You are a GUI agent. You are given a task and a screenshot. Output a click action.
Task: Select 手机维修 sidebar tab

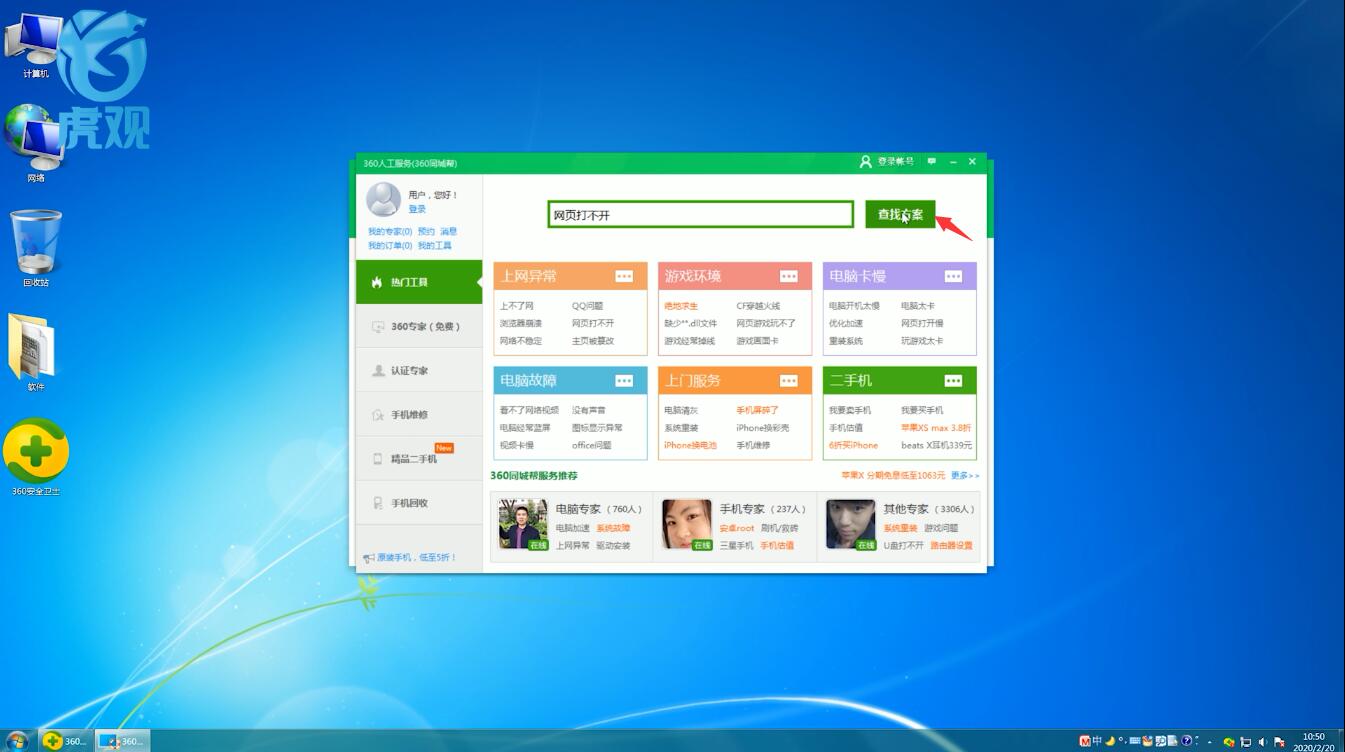[x=419, y=414]
